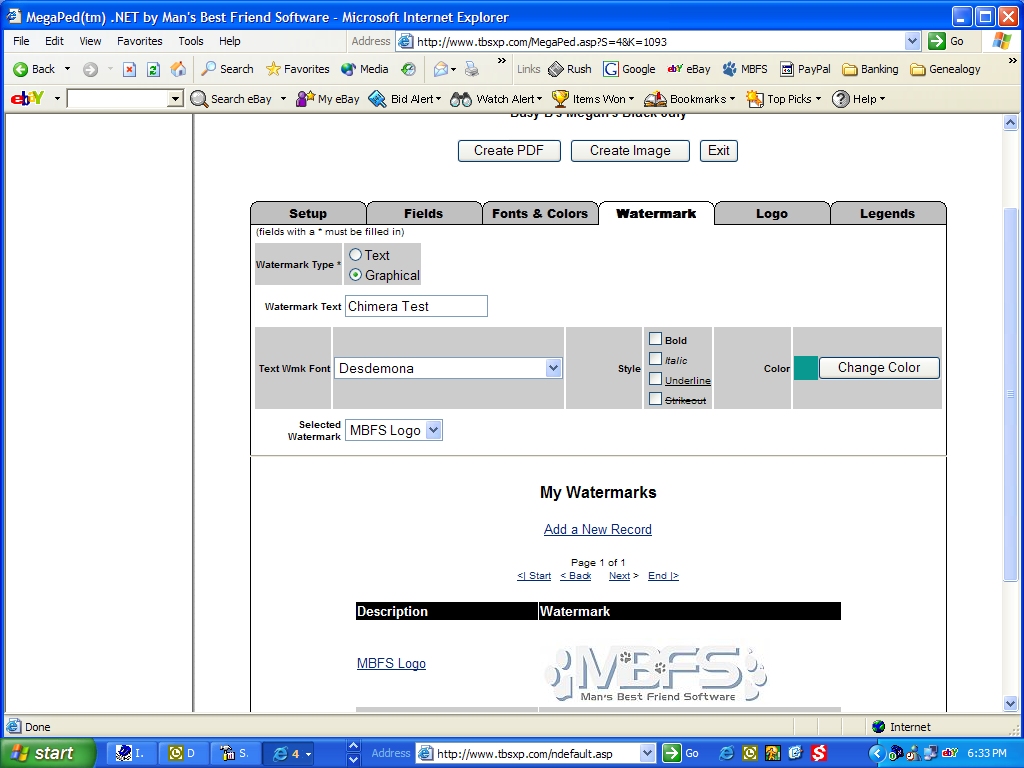Image resolution: width=1024 pixels, height=768 pixels.
Task: Switch to the Fonts & Colors tab
Action: pos(540,213)
